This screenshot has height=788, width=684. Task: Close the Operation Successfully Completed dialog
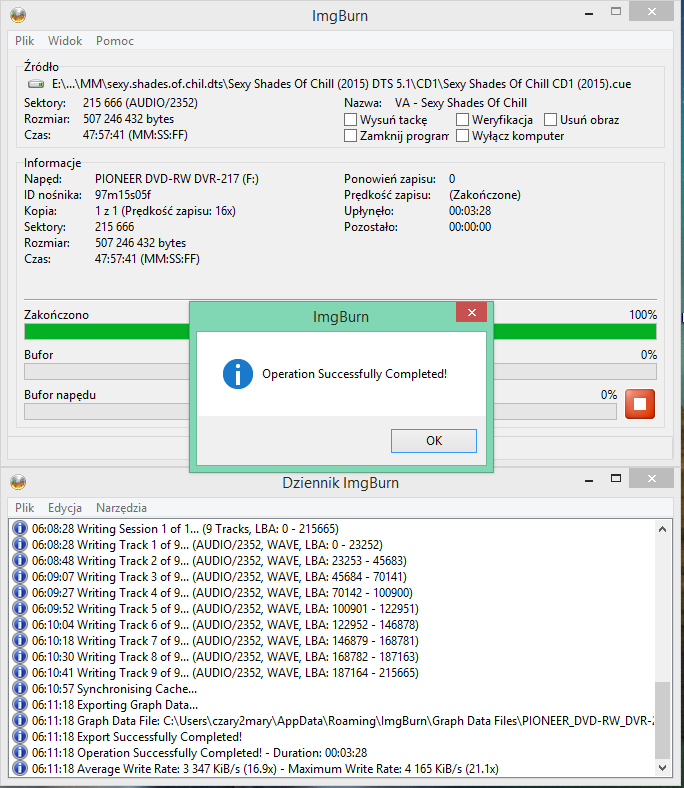[x=471, y=313]
